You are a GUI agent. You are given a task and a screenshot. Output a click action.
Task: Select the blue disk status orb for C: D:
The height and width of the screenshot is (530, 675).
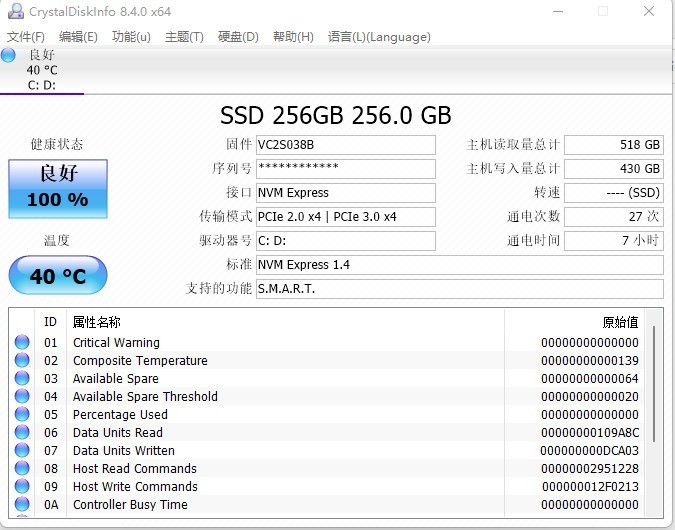8,55
